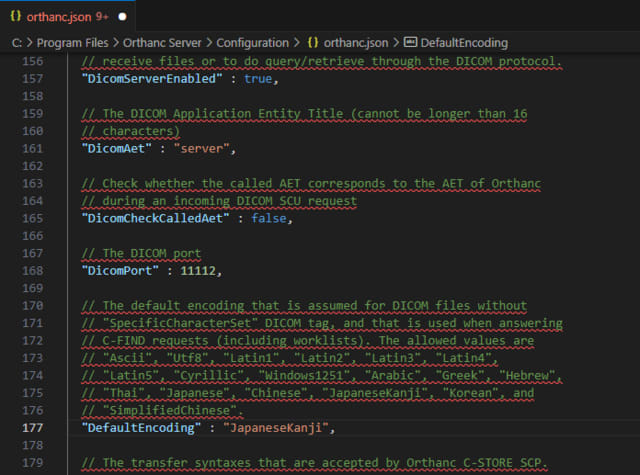Click the 11112 DicomPort number

pyautogui.click(x=198, y=270)
